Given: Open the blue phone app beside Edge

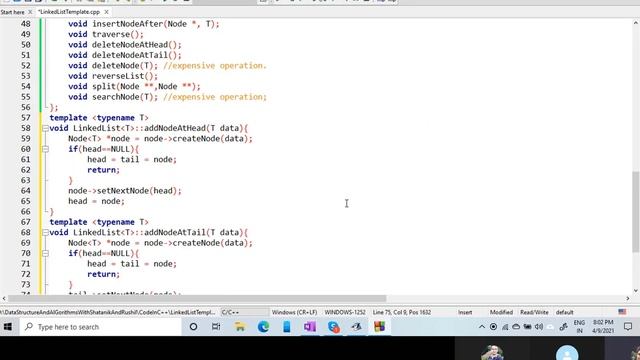Looking at the screenshot, I should 287,327.
